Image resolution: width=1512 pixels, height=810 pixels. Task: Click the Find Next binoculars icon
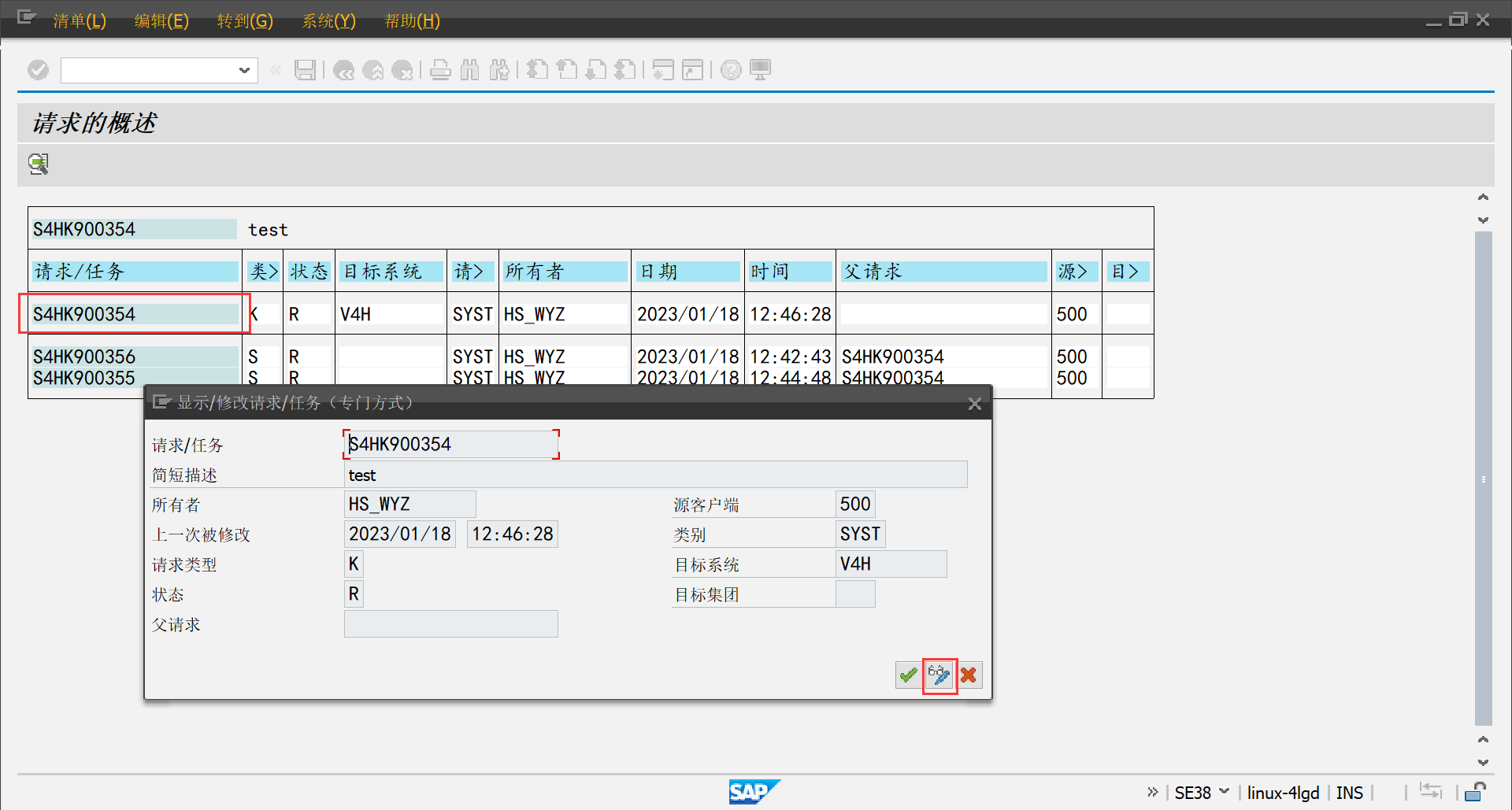coord(499,70)
